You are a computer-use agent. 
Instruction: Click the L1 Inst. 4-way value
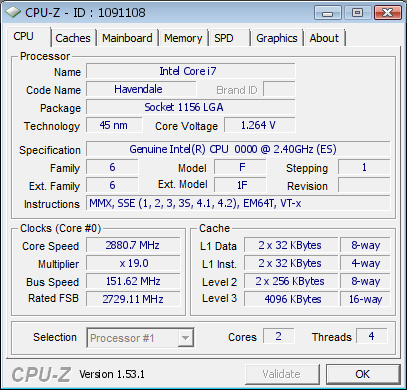pos(365,263)
